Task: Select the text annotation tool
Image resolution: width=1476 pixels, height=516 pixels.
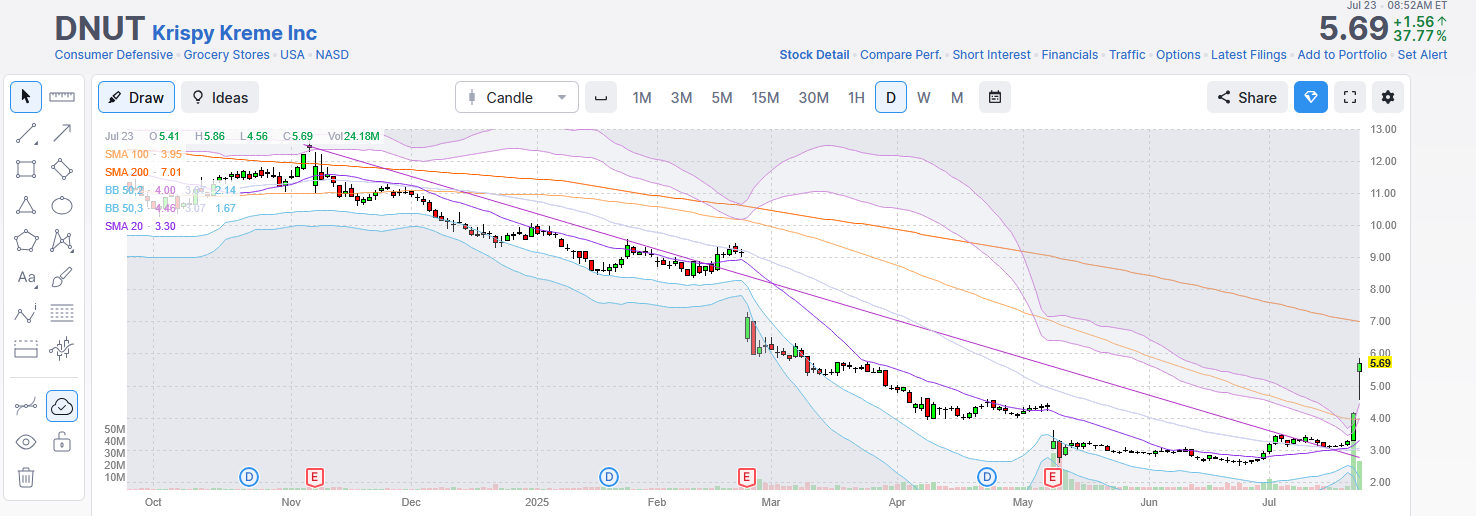Action: pos(26,277)
